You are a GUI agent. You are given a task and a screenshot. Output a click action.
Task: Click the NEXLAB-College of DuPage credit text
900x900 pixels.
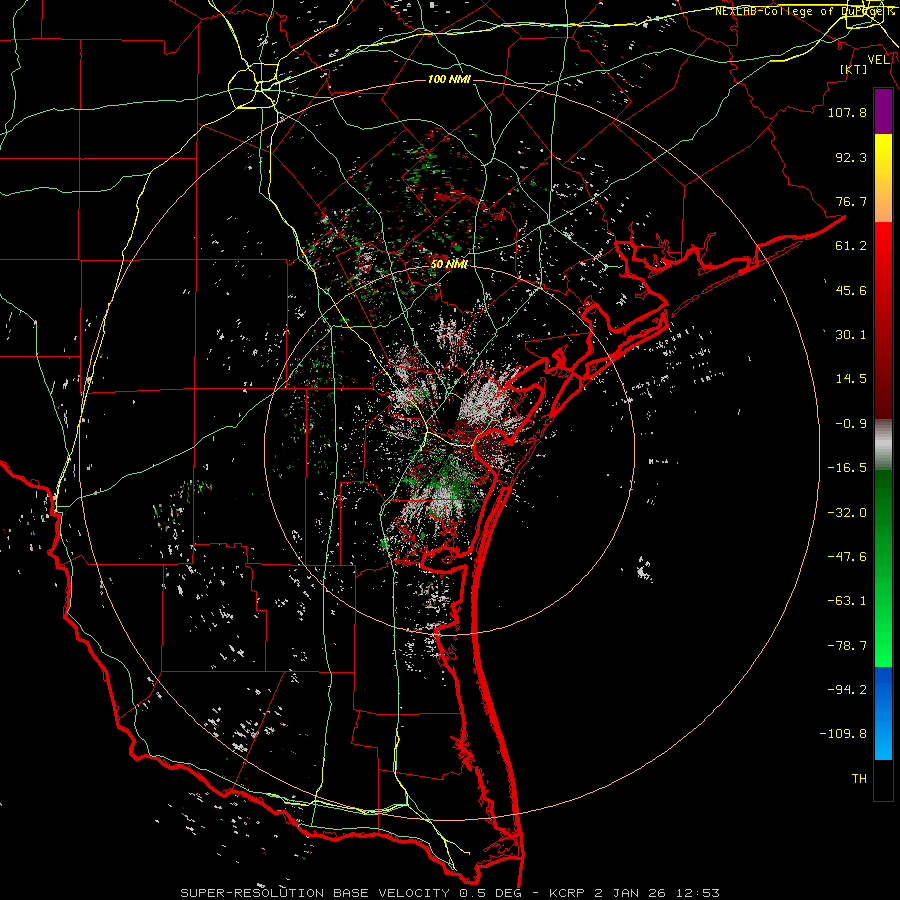pos(805,11)
